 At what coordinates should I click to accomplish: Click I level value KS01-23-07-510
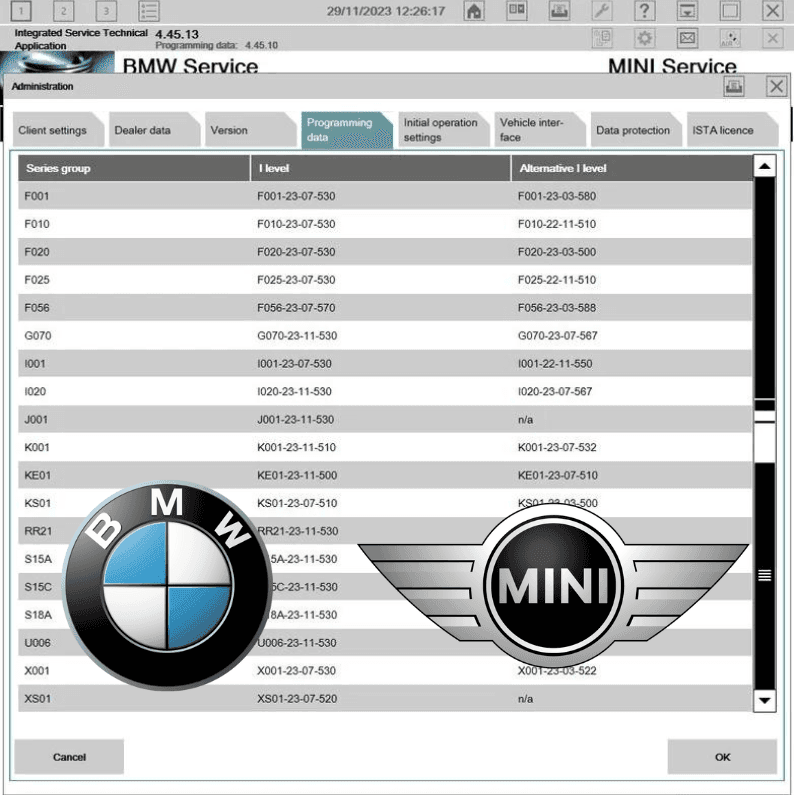click(297, 503)
